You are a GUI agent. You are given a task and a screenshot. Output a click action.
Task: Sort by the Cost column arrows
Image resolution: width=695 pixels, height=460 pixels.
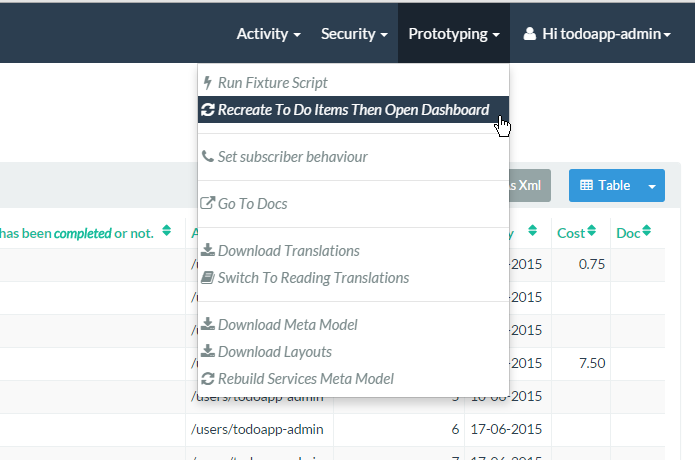(592, 232)
